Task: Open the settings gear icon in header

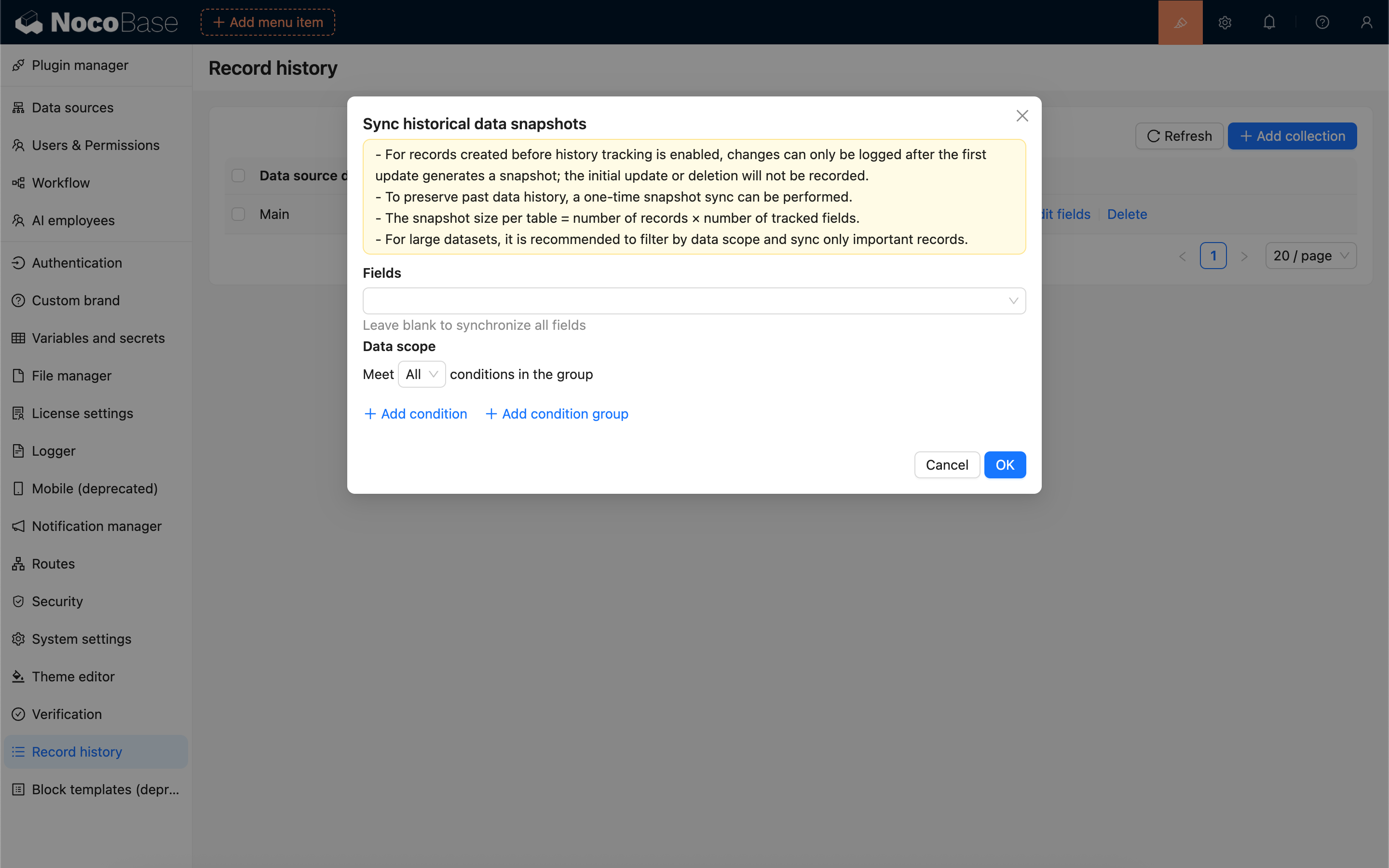Action: click(1225, 22)
